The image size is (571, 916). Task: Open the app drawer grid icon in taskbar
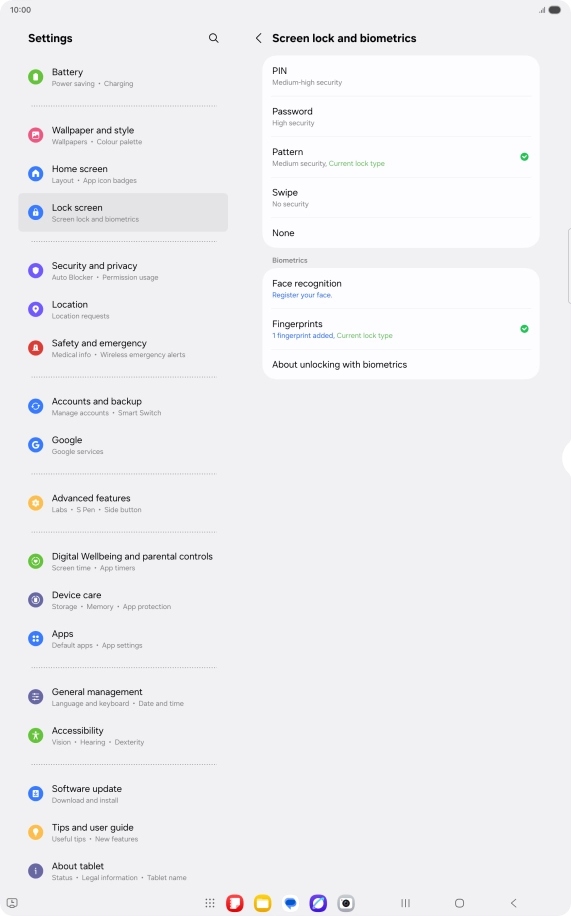tap(210, 903)
